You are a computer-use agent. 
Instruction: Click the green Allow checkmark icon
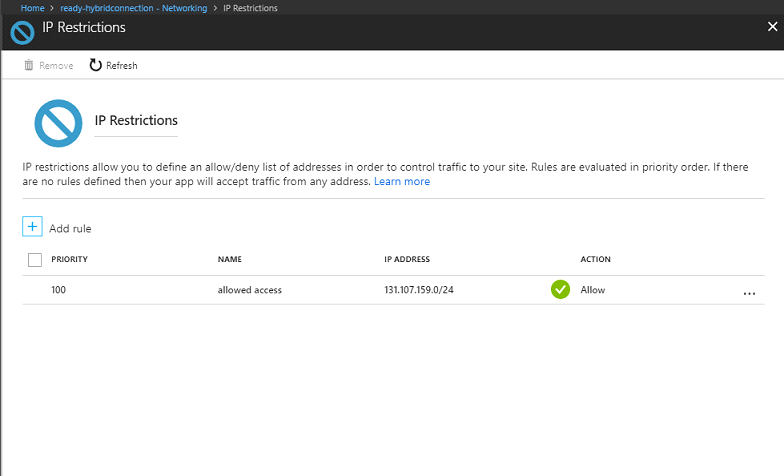(x=560, y=290)
